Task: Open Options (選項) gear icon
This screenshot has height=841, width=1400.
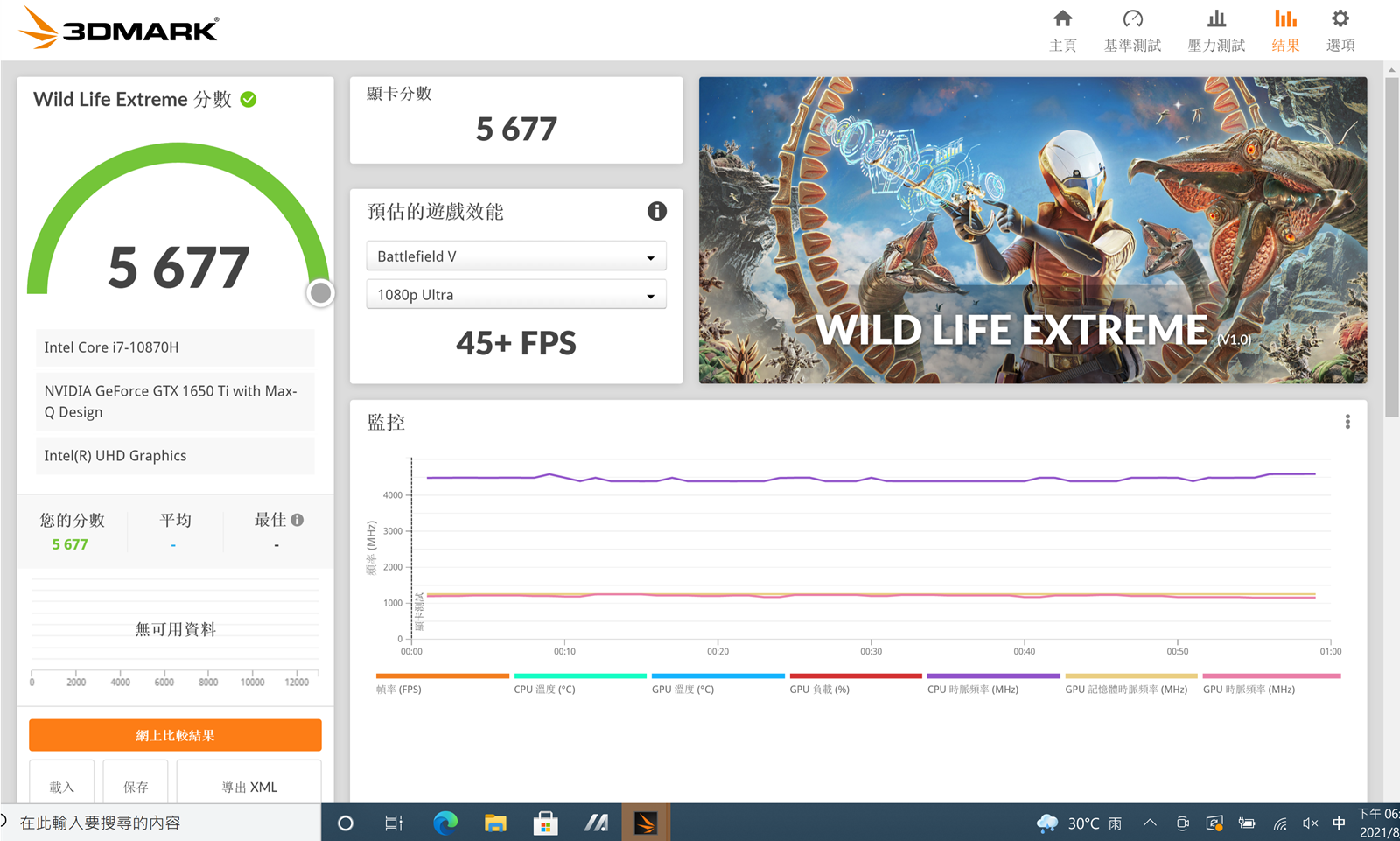Action: tap(1340, 19)
